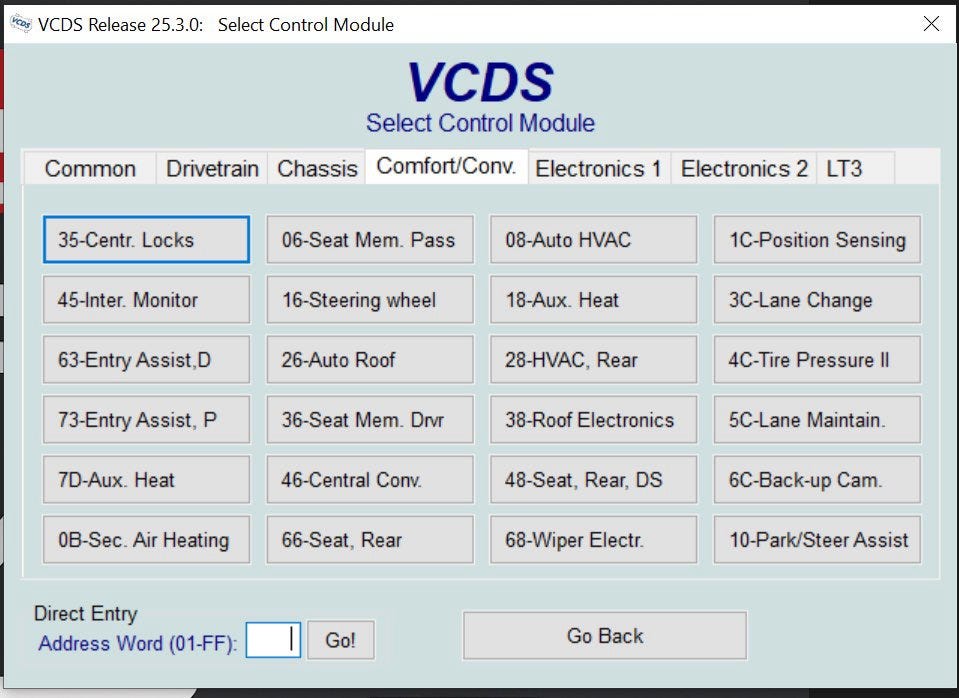The image size is (959, 698).
Task: Open 1C-Position Sensing module
Action: pyautogui.click(x=817, y=239)
